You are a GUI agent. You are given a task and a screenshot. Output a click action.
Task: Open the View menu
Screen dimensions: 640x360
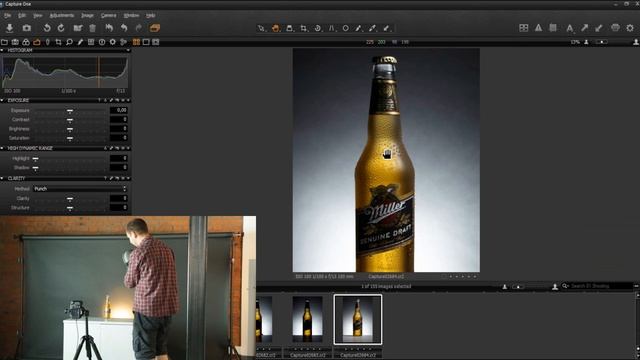click(38, 15)
